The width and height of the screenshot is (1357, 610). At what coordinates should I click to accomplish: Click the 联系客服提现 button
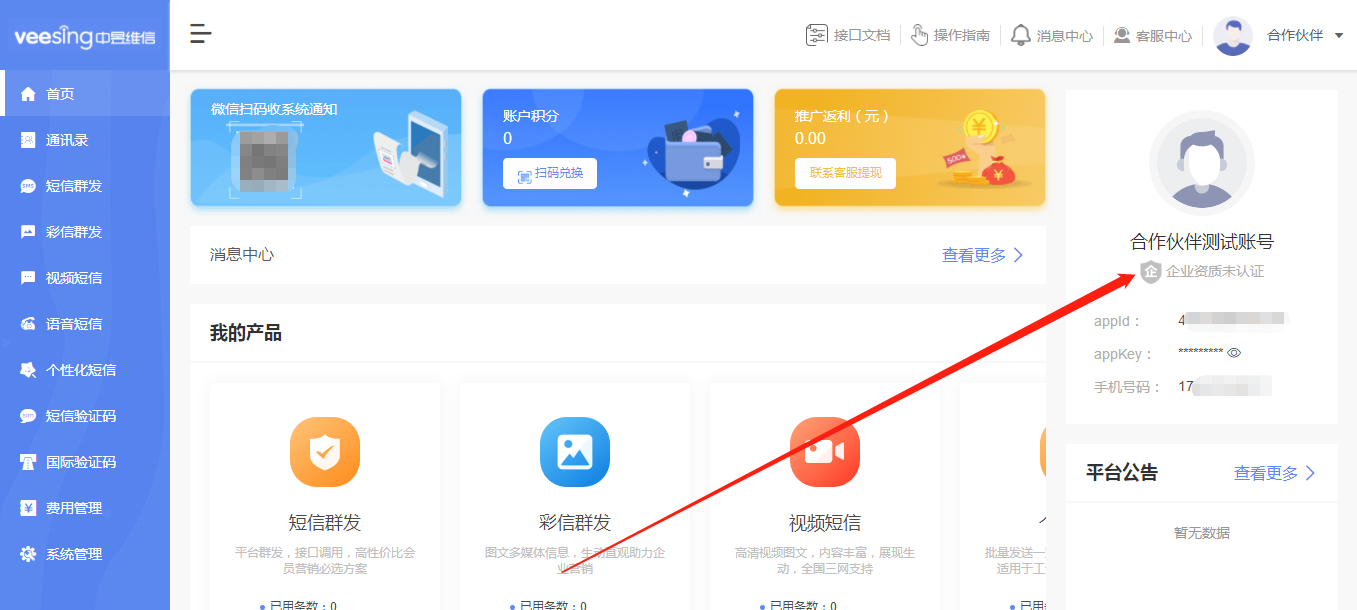[845, 173]
